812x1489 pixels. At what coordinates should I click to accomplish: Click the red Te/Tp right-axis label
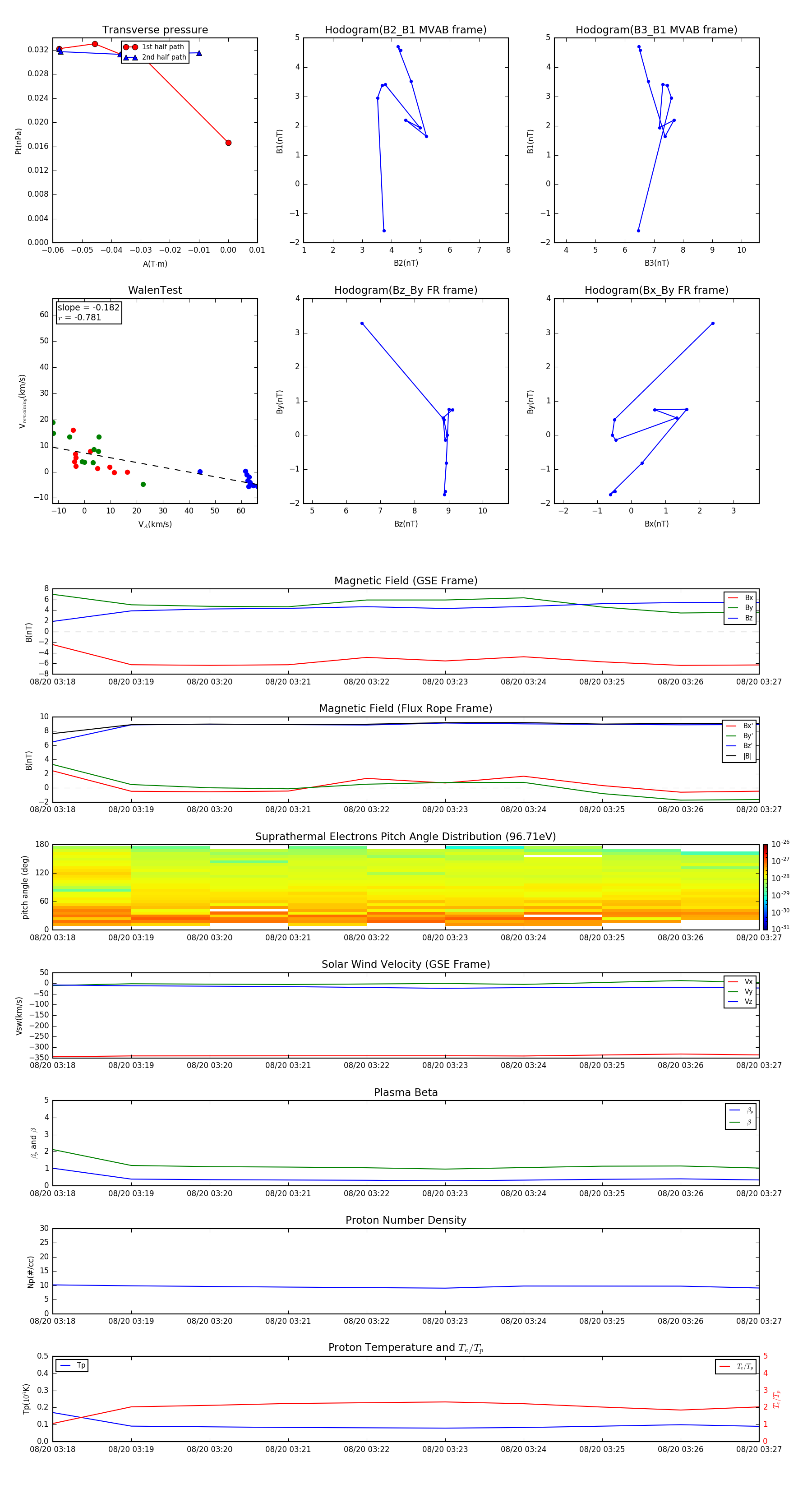tap(777, 1399)
